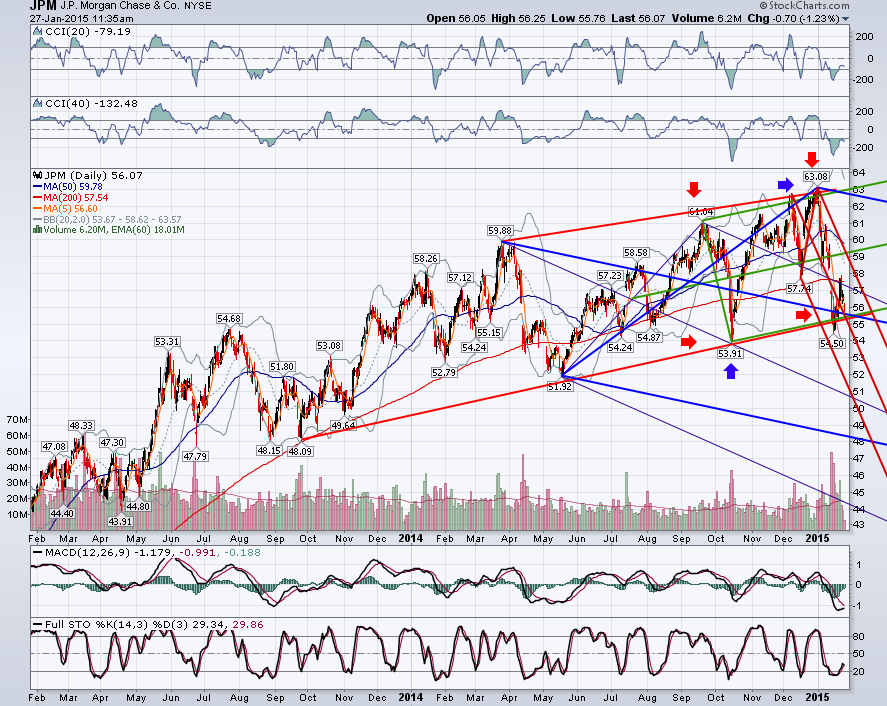Click the CCI(40) -132.48 label
Viewport: 887px width, 706px height.
pyautogui.click(x=91, y=104)
